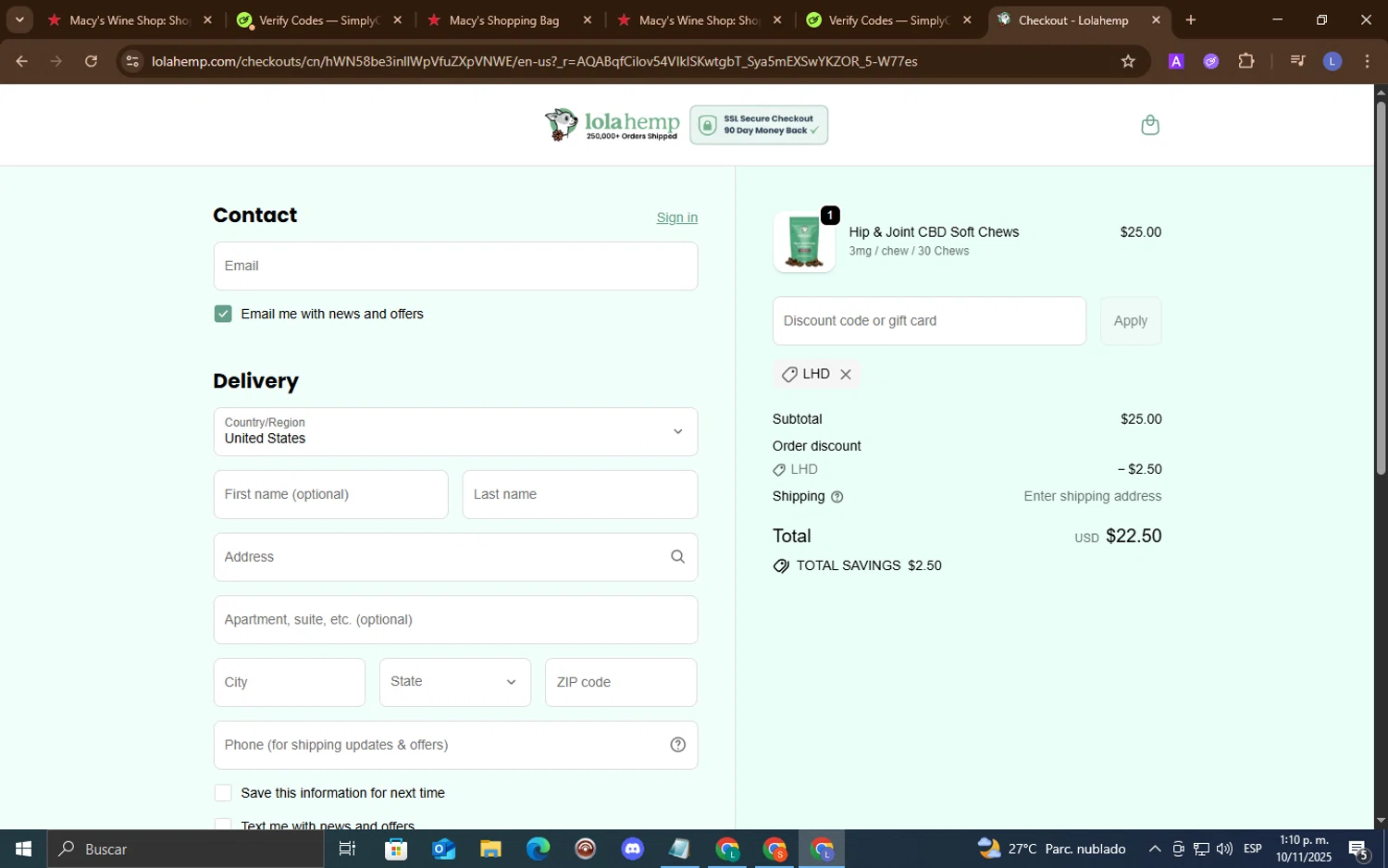Open the browser extensions puzzle icon
Screen dimensions: 1388x868
(x=1245, y=61)
